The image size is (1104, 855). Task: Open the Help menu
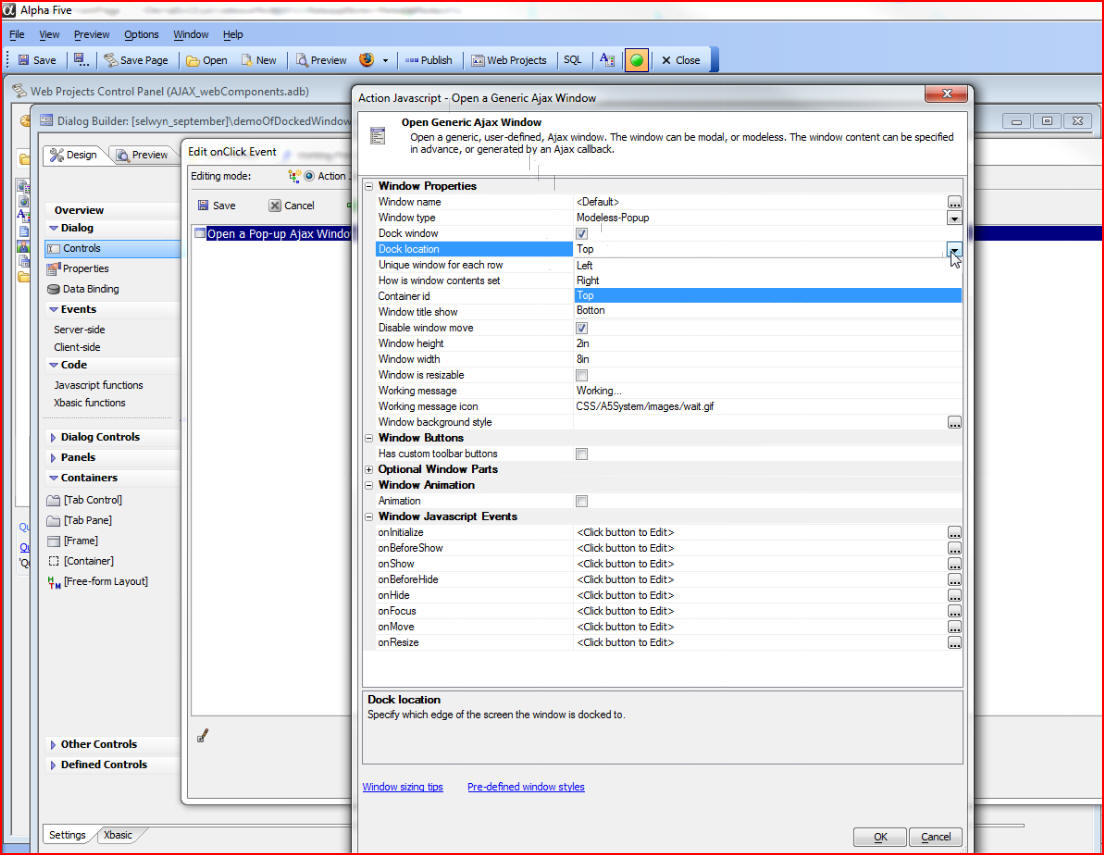233,35
